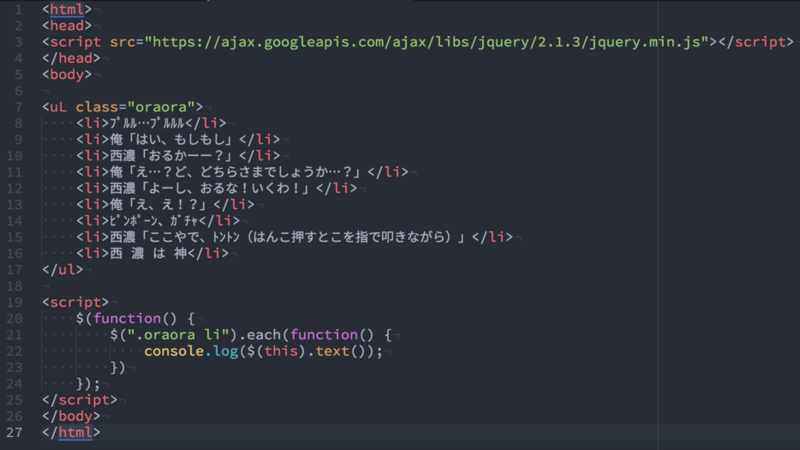
Task: Click the opening script tag on line 19
Action: coord(76,303)
